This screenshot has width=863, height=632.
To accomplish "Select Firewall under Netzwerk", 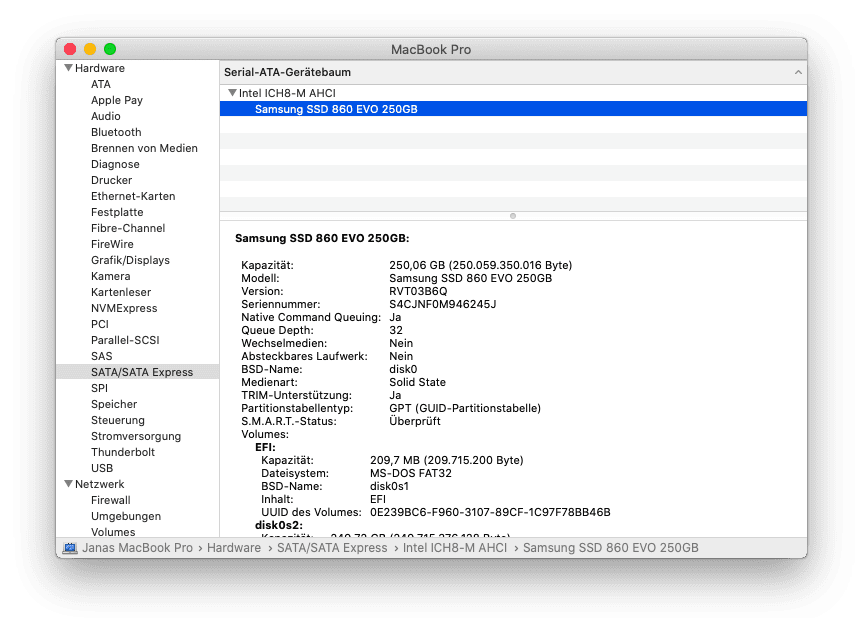I will coord(111,500).
